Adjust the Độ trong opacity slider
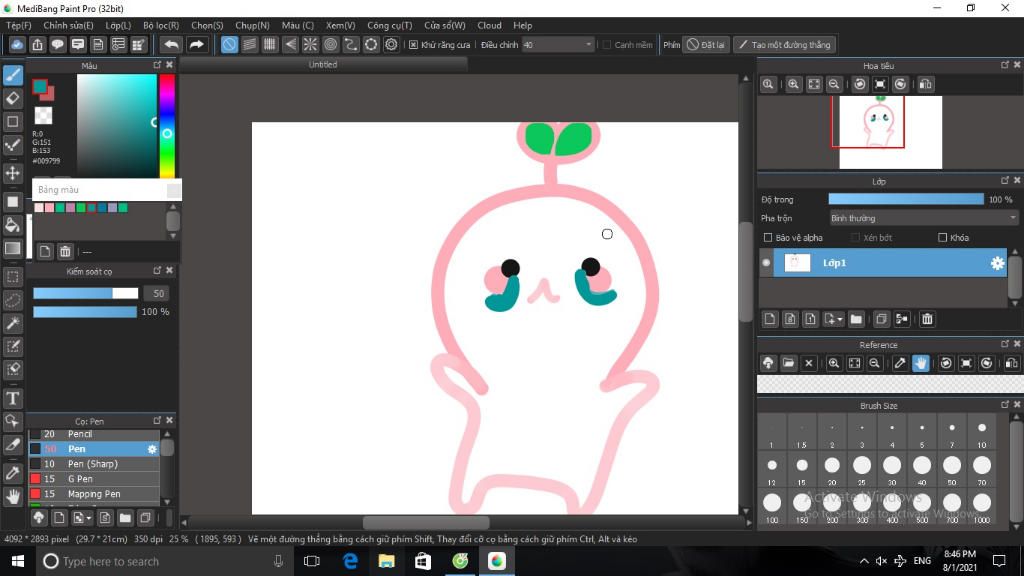1024x576 pixels. click(x=906, y=199)
